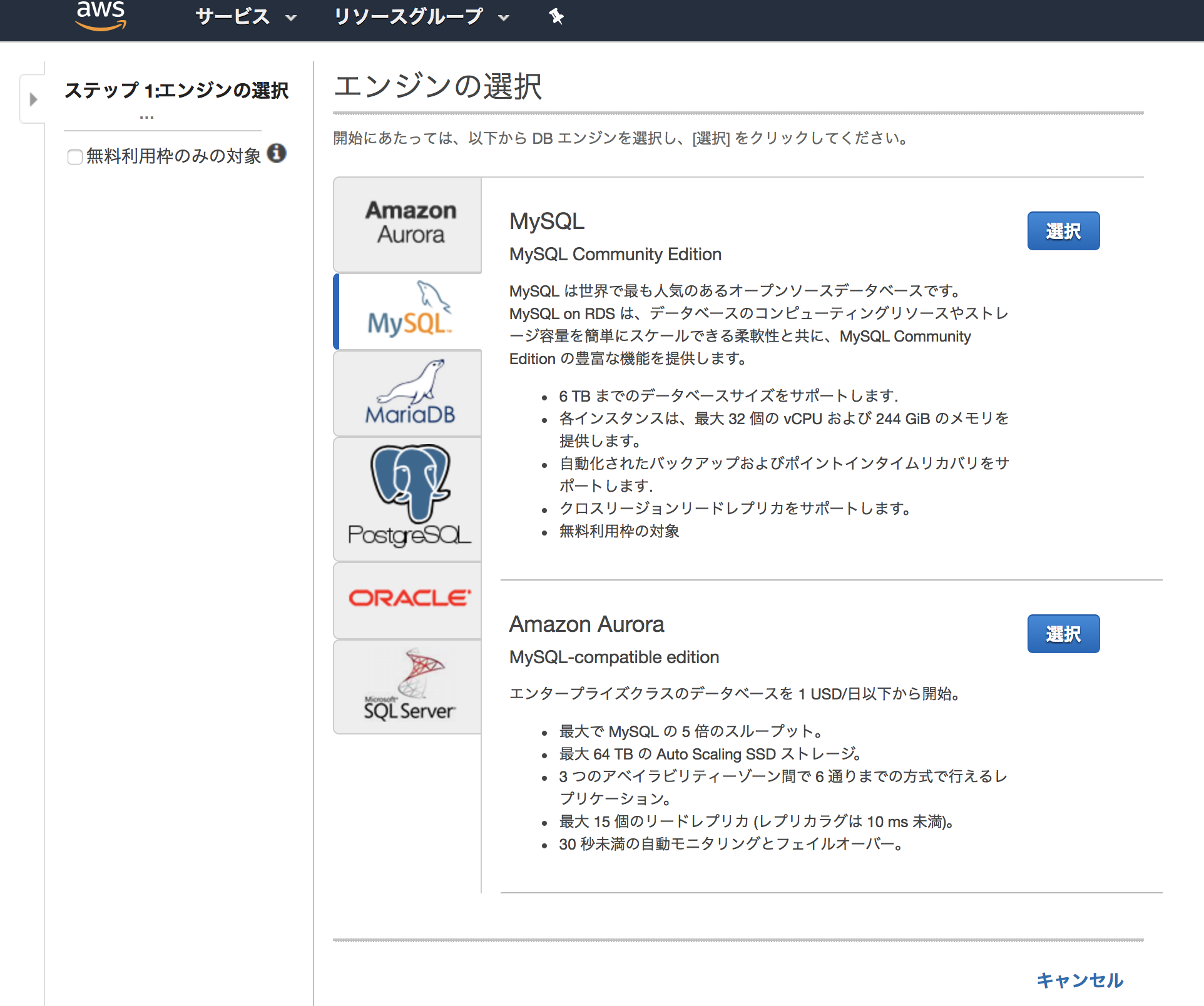Select the PostgreSQL engine tab
The height and width of the screenshot is (1006, 1204).
click(x=408, y=499)
